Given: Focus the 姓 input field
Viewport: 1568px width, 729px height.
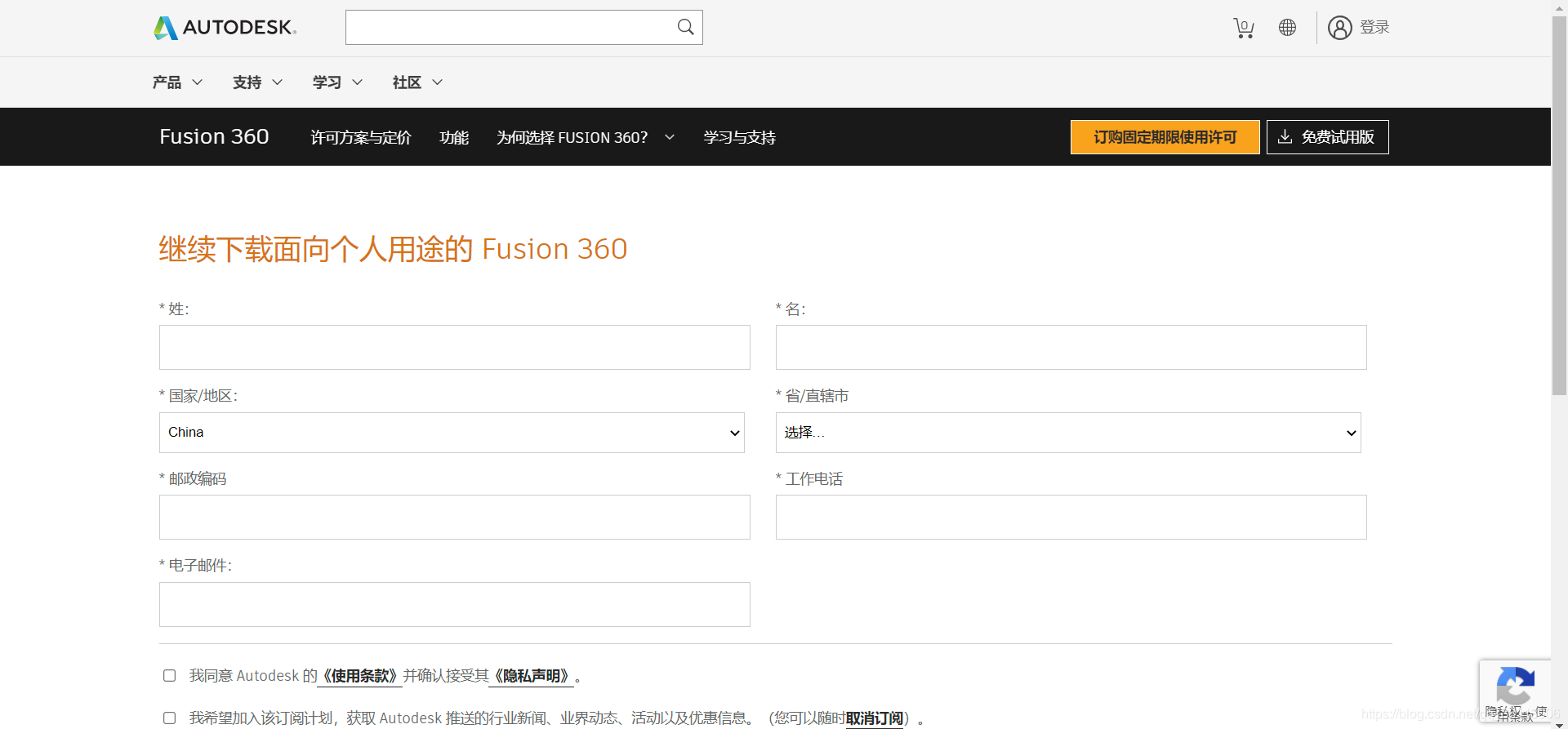Looking at the screenshot, I should click(454, 348).
